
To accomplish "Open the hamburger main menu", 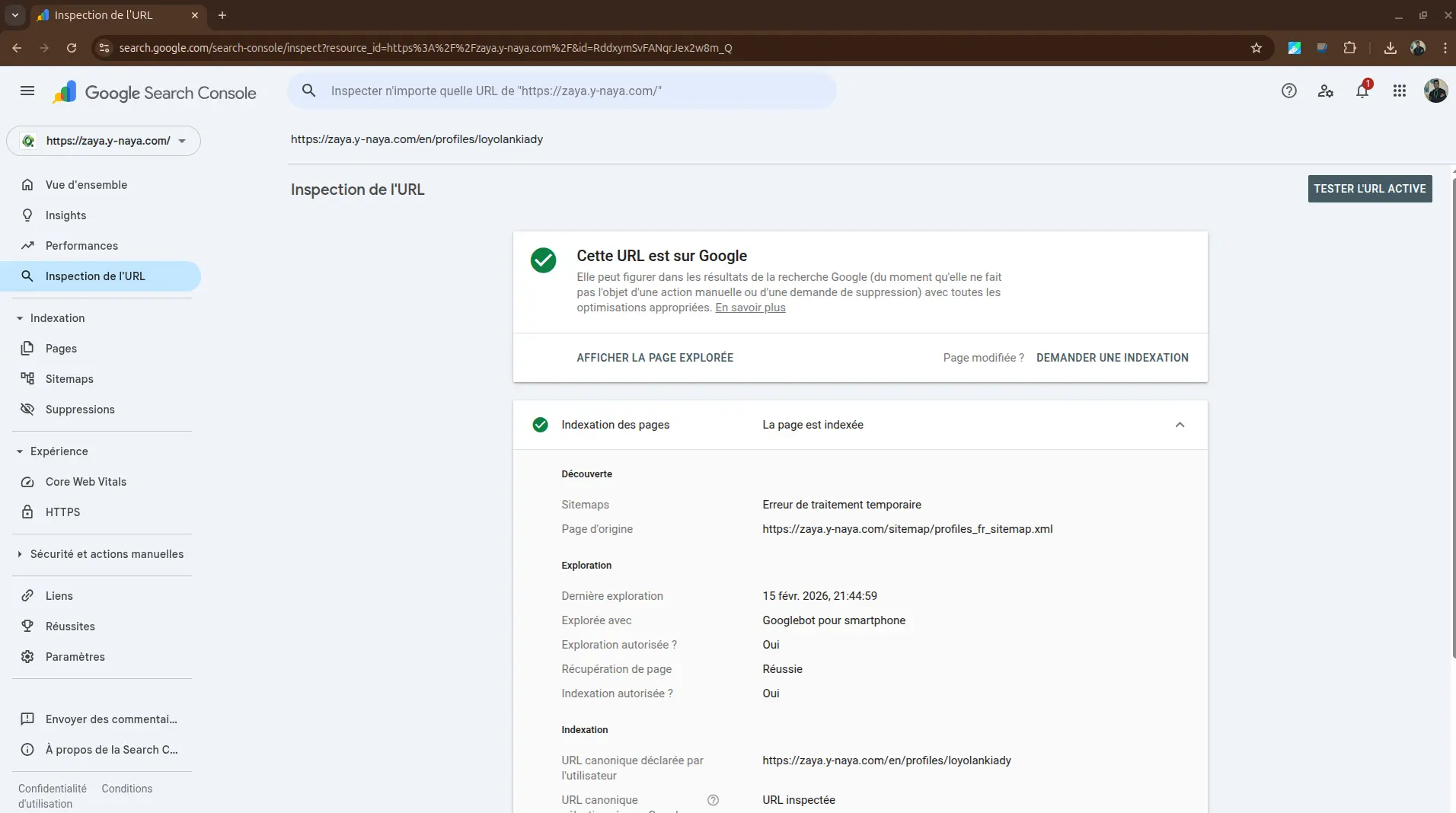I will (27, 91).
